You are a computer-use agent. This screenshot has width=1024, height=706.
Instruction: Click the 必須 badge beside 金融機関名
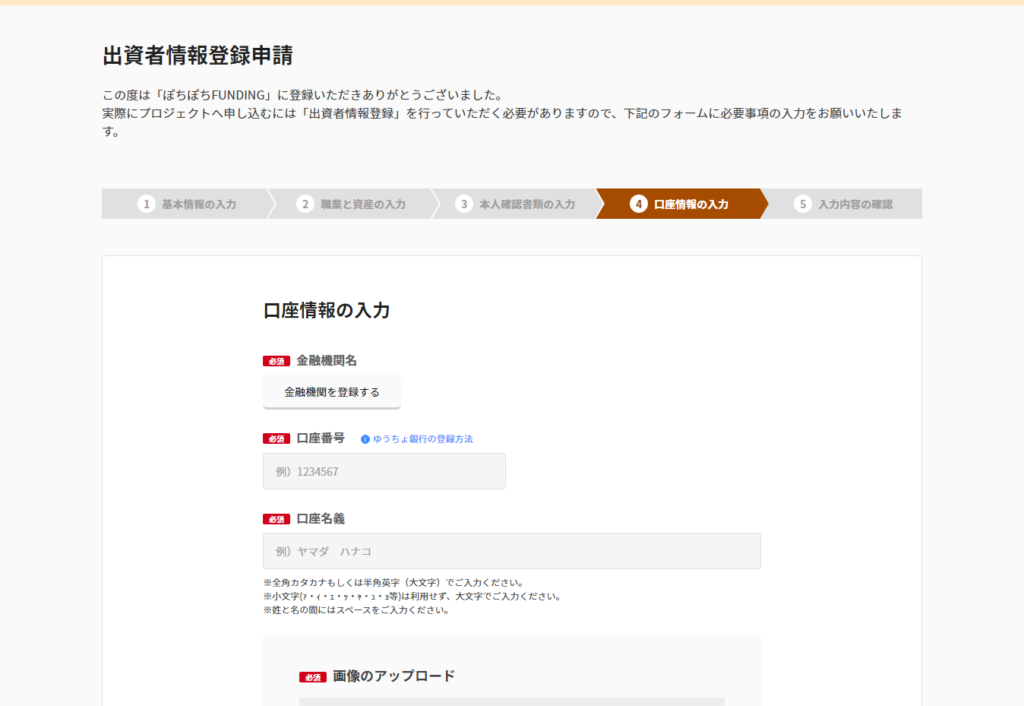click(277, 361)
